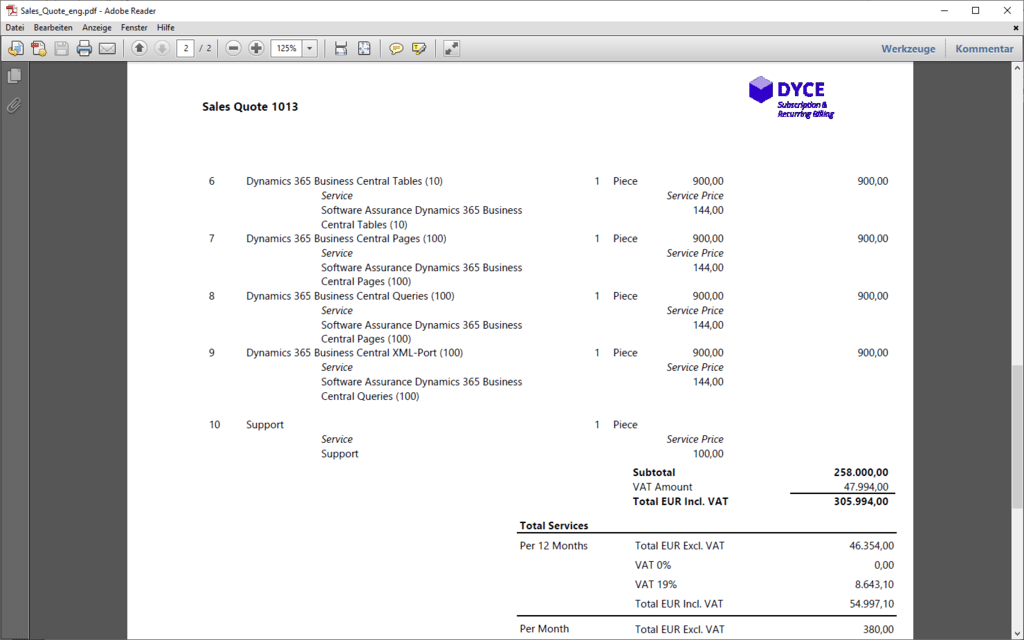This screenshot has height=640, width=1024.
Task: Zoom in with the plus icon
Action: pyautogui.click(x=257, y=48)
